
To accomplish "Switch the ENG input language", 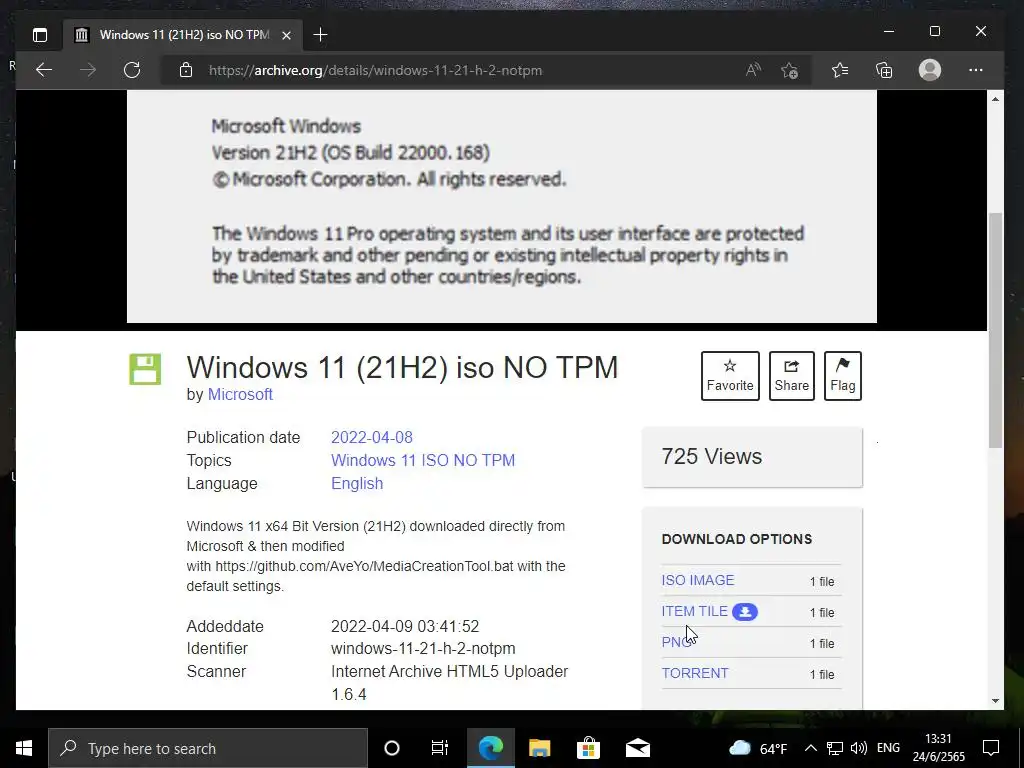I will (x=888, y=748).
